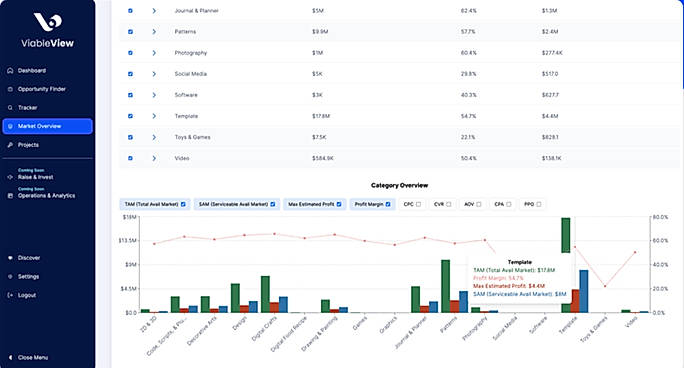The height and width of the screenshot is (368, 684).
Task: Click the green Patterns TAM bar
Action: point(445,286)
